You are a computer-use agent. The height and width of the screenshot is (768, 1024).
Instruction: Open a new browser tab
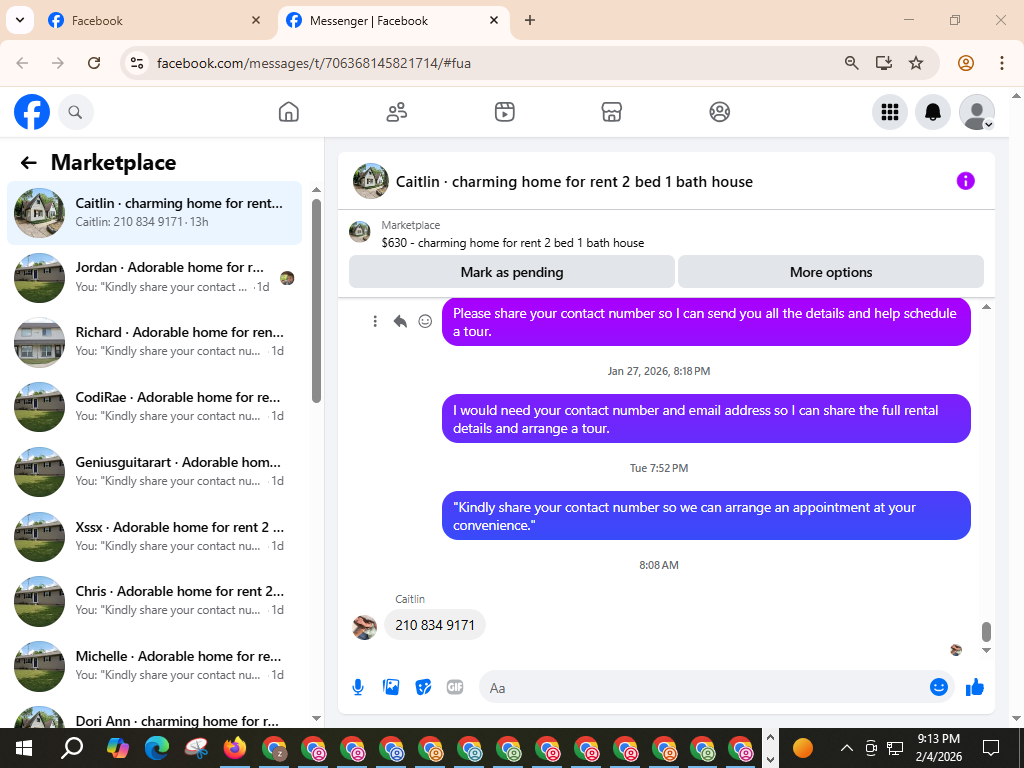(530, 20)
